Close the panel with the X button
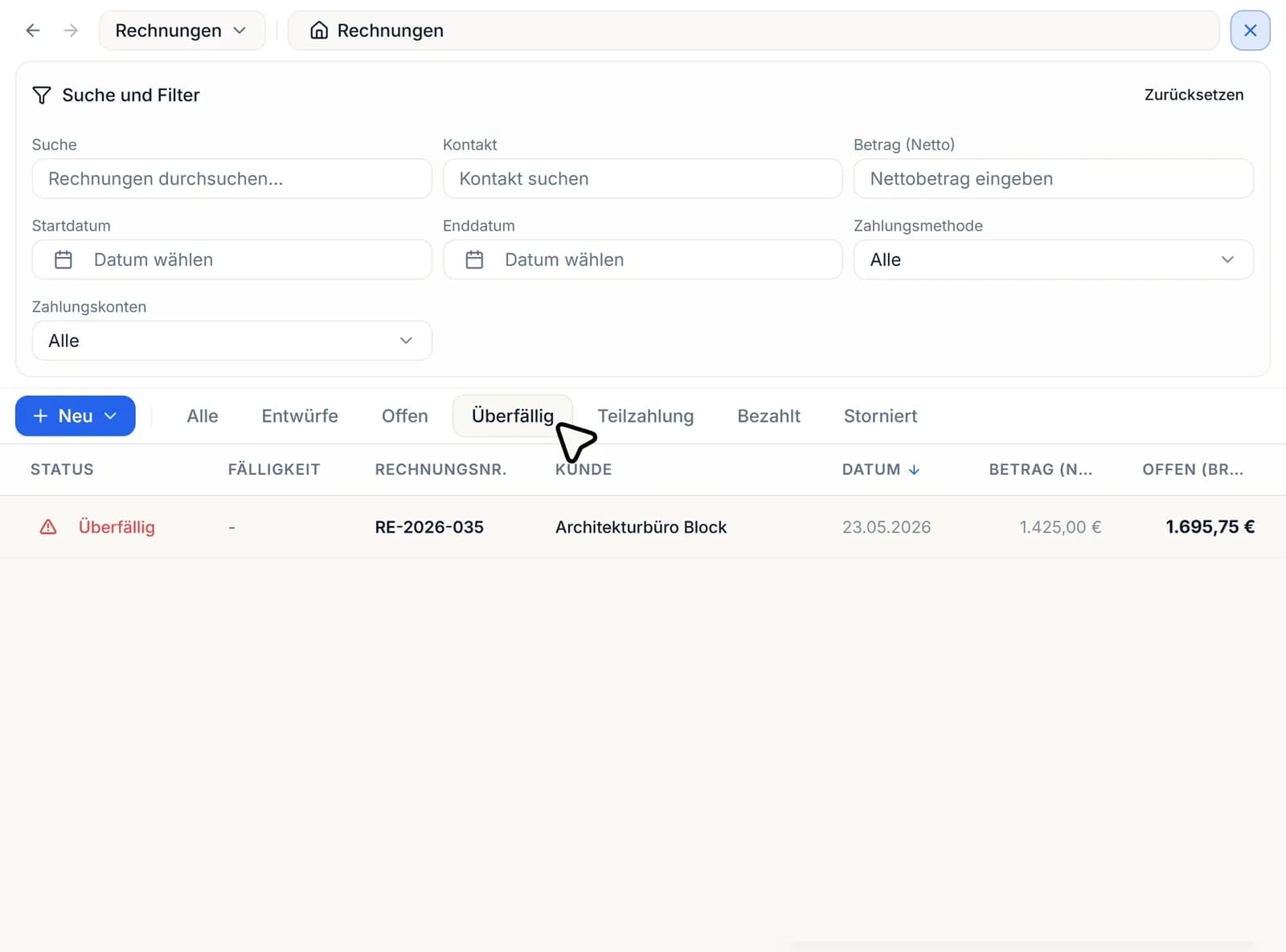Image resolution: width=1286 pixels, height=952 pixels. click(x=1250, y=31)
